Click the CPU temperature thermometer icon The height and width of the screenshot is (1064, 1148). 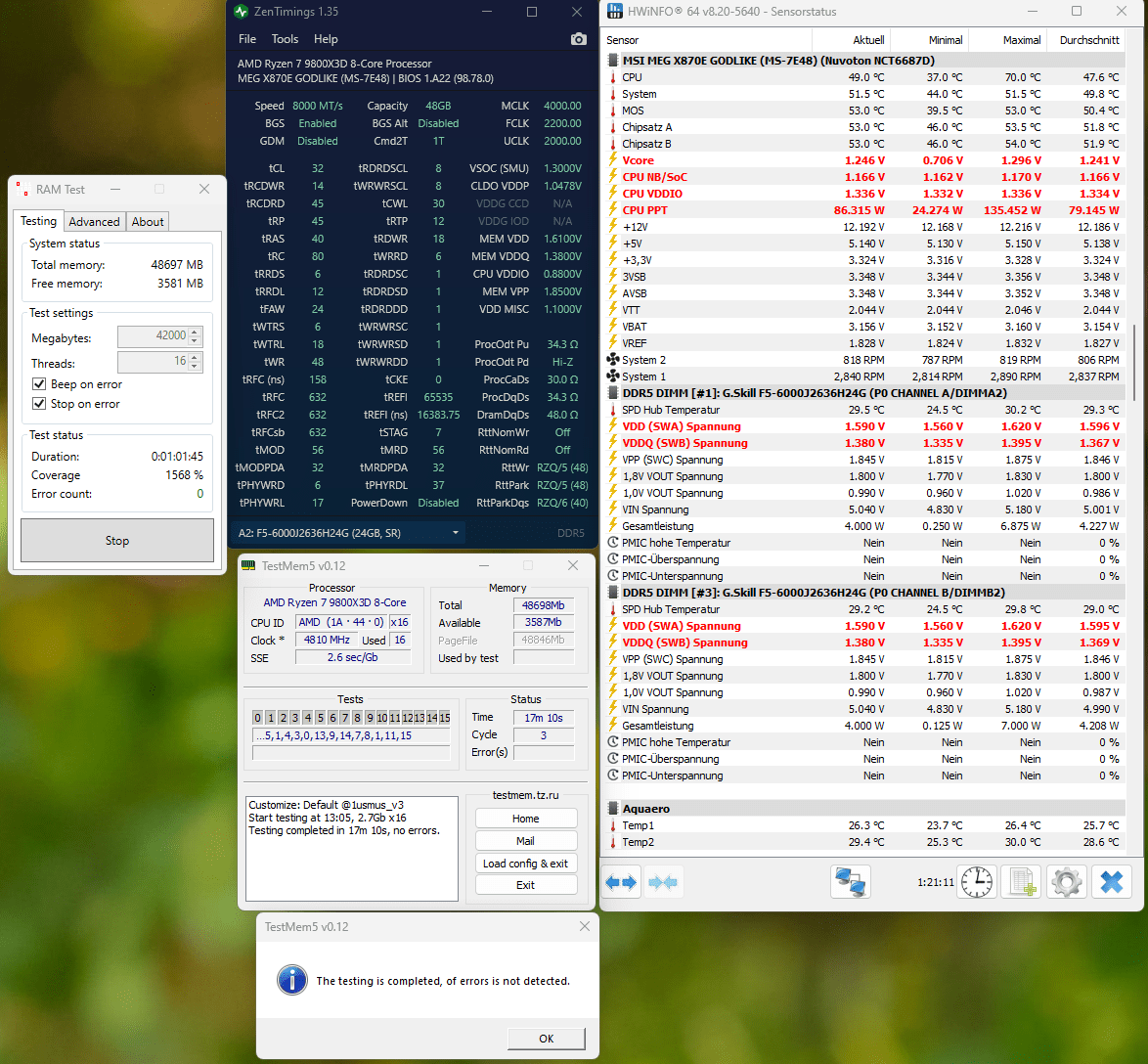(x=613, y=77)
